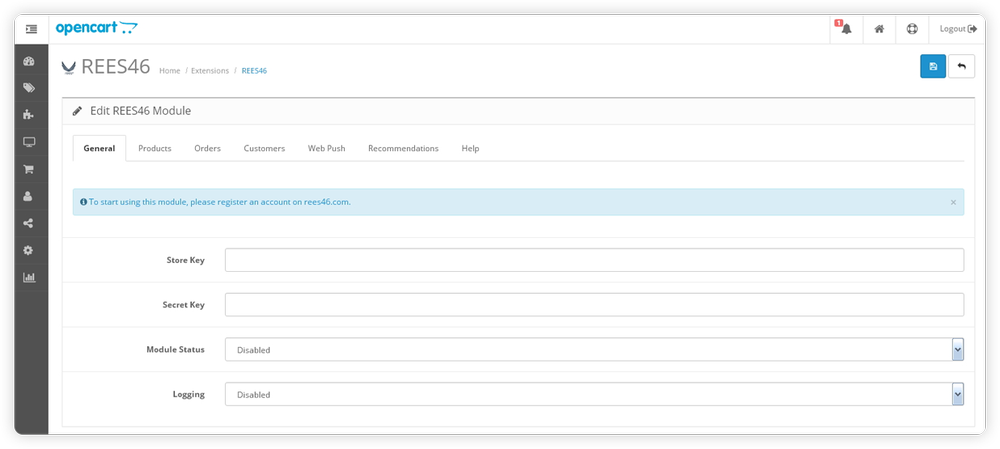Viewport: 1000px width, 449px height.
Task: Go to store front via home icon
Action: [x=879, y=29]
